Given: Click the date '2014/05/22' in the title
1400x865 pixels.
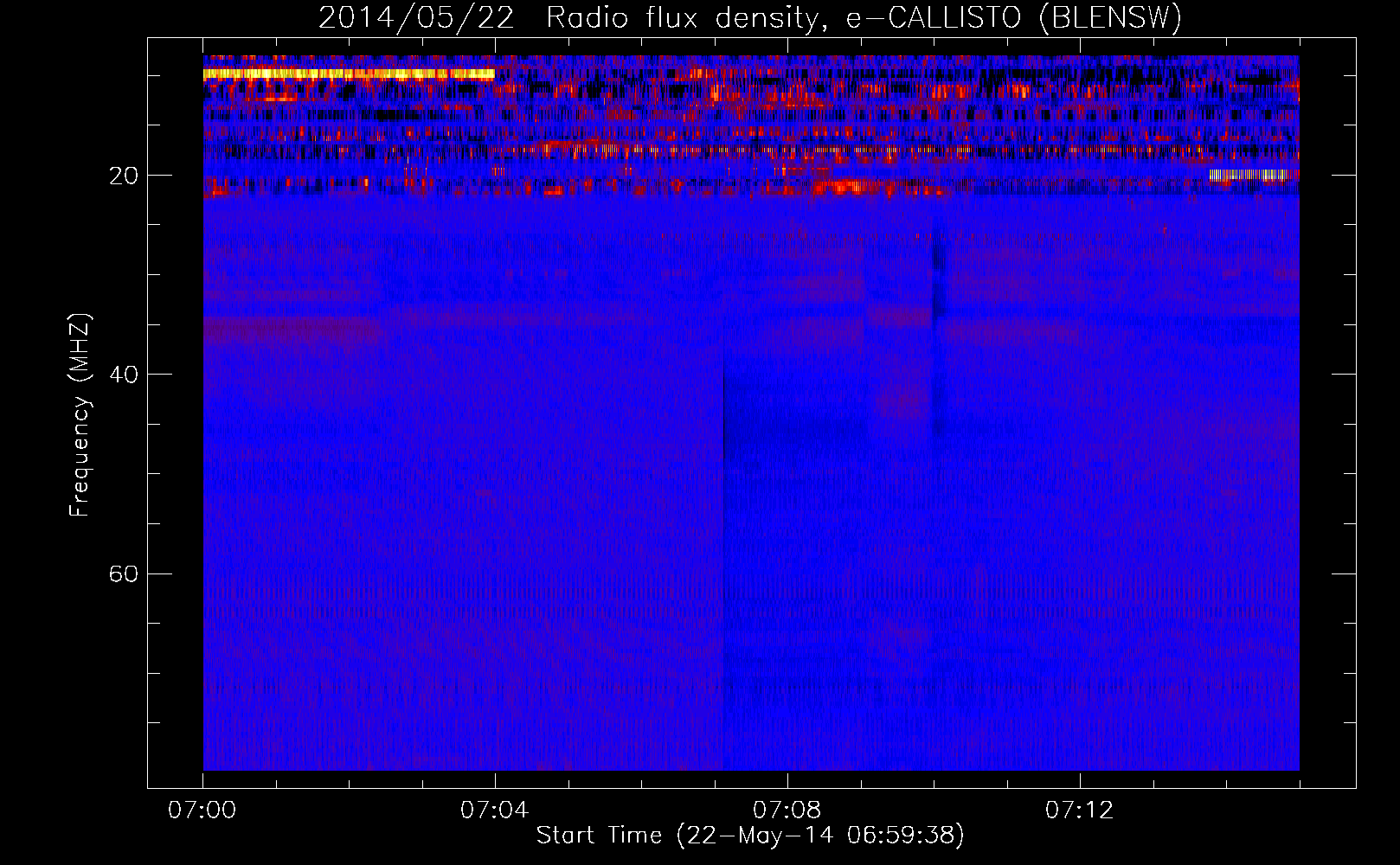Looking at the screenshot, I should 416,17.
